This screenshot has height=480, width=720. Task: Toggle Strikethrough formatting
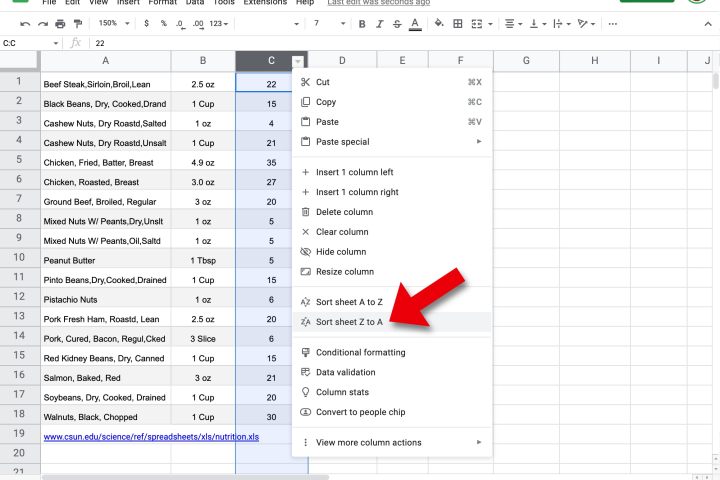[397, 24]
